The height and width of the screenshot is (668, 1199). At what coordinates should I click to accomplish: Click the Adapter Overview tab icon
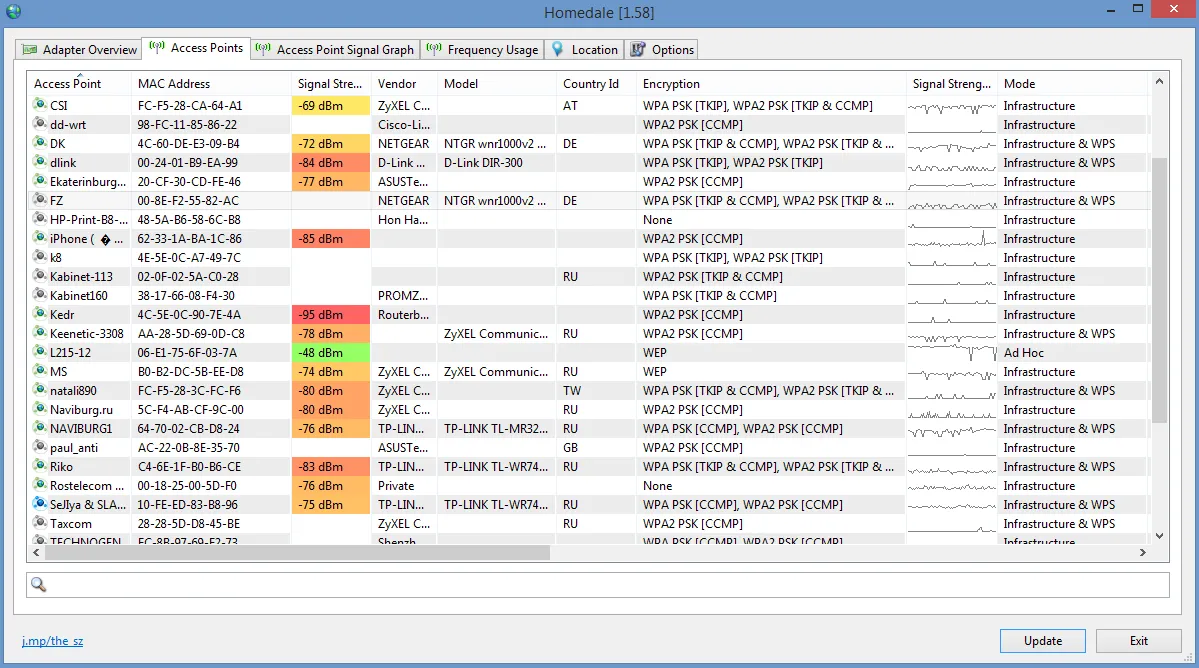tap(30, 50)
